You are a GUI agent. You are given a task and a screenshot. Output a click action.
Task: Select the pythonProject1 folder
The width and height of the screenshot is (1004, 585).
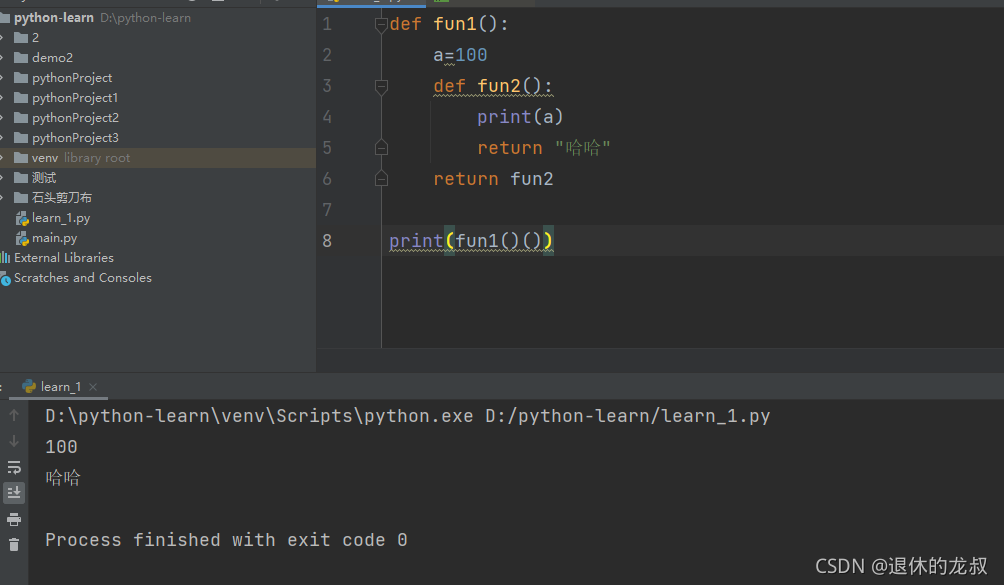click(x=75, y=98)
